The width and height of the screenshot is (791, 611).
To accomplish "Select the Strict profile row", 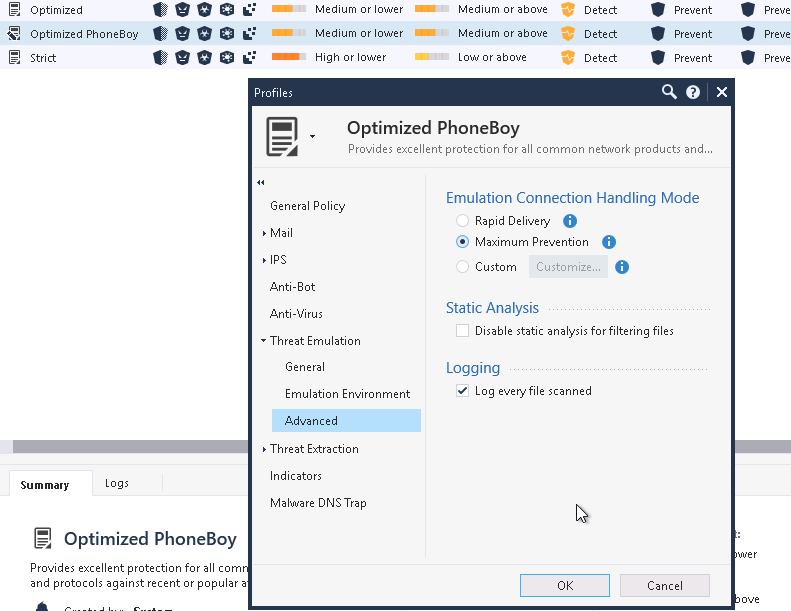I will (396, 58).
